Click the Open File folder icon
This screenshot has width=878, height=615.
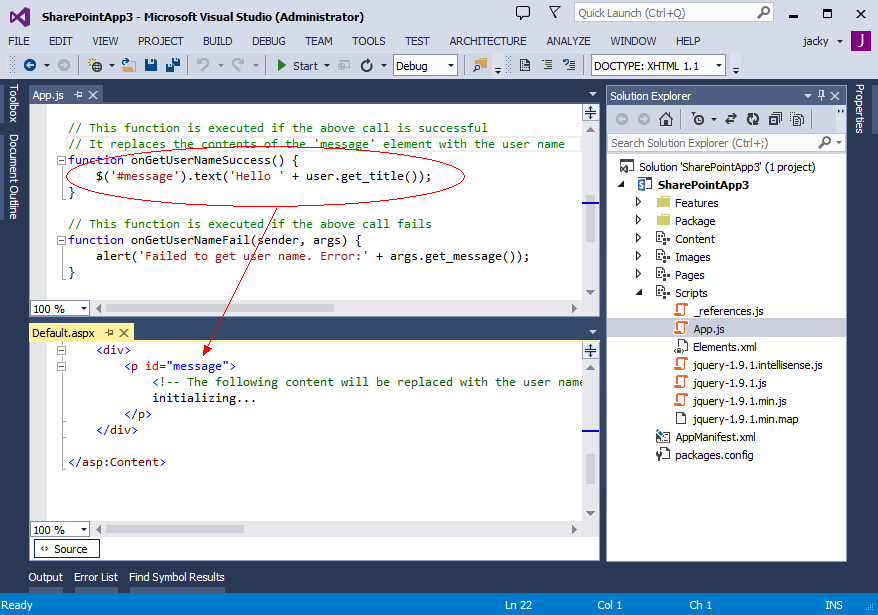(129, 66)
